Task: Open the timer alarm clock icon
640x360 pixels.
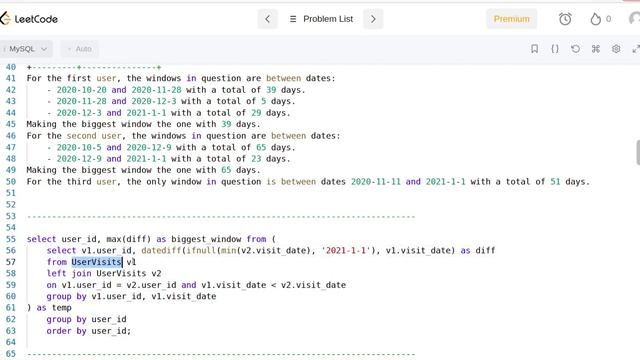Action: 565,19
